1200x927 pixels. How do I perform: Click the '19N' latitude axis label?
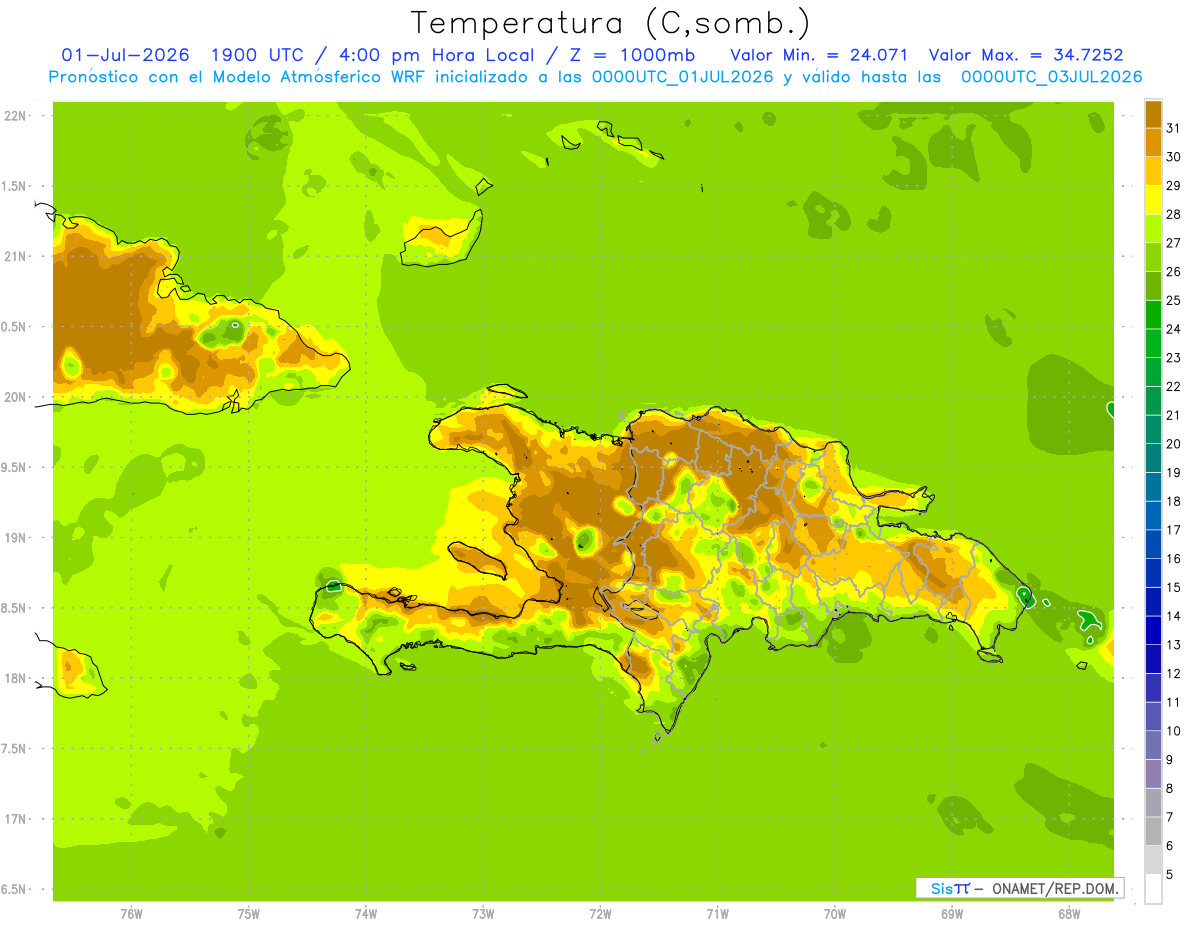[16, 538]
